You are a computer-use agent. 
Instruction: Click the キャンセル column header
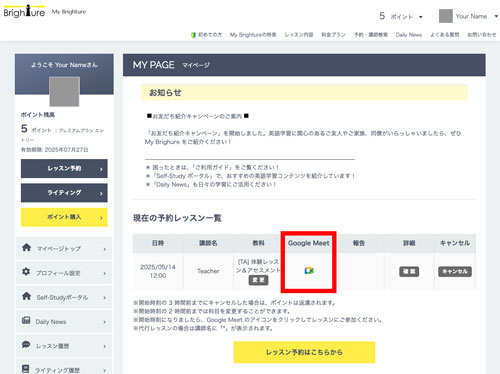click(455, 243)
